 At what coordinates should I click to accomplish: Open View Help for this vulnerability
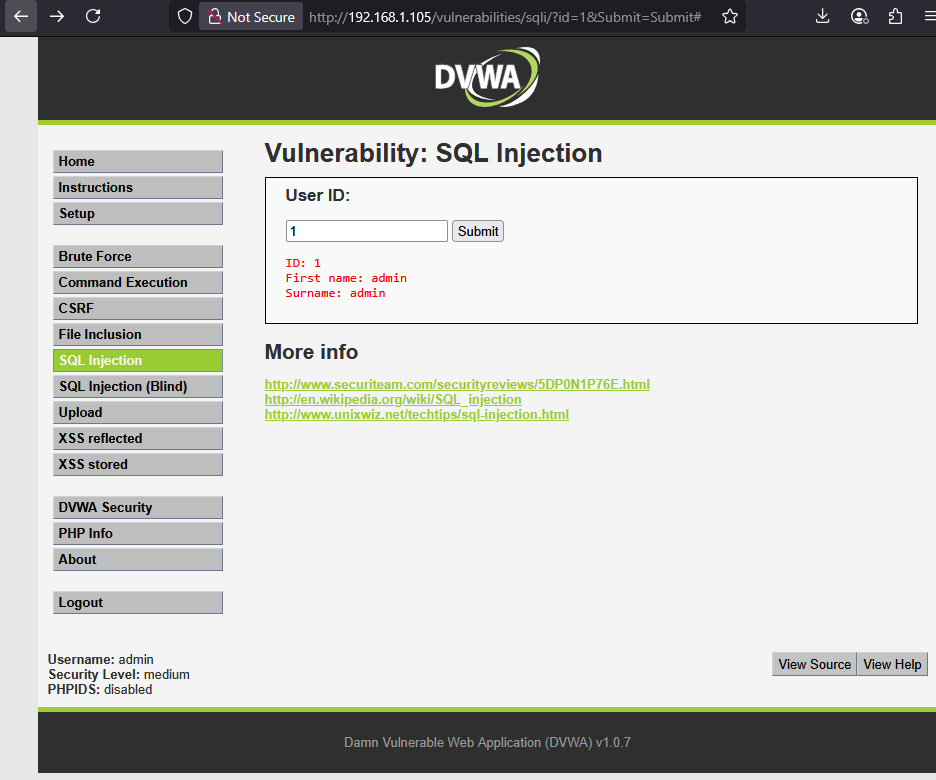pyautogui.click(x=891, y=663)
